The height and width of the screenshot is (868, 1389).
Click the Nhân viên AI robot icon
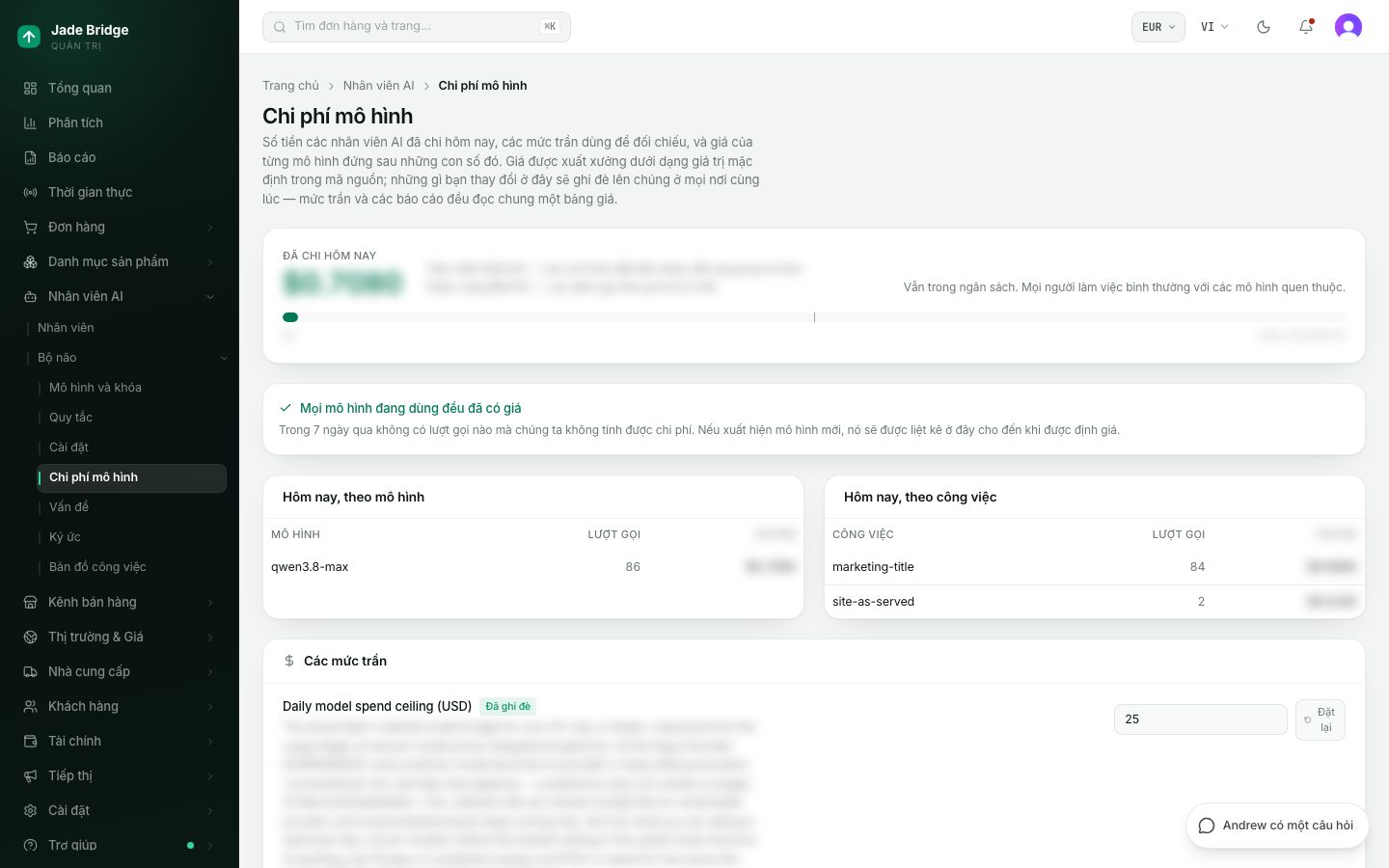pyautogui.click(x=30, y=296)
